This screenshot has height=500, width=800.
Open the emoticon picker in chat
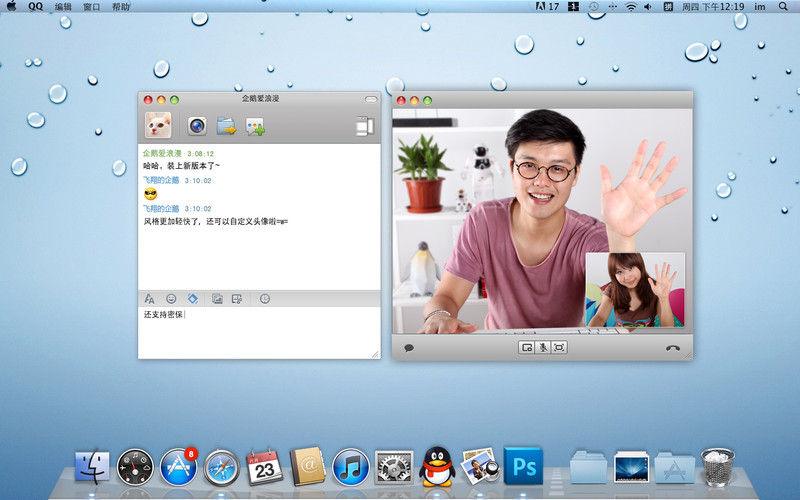(171, 298)
